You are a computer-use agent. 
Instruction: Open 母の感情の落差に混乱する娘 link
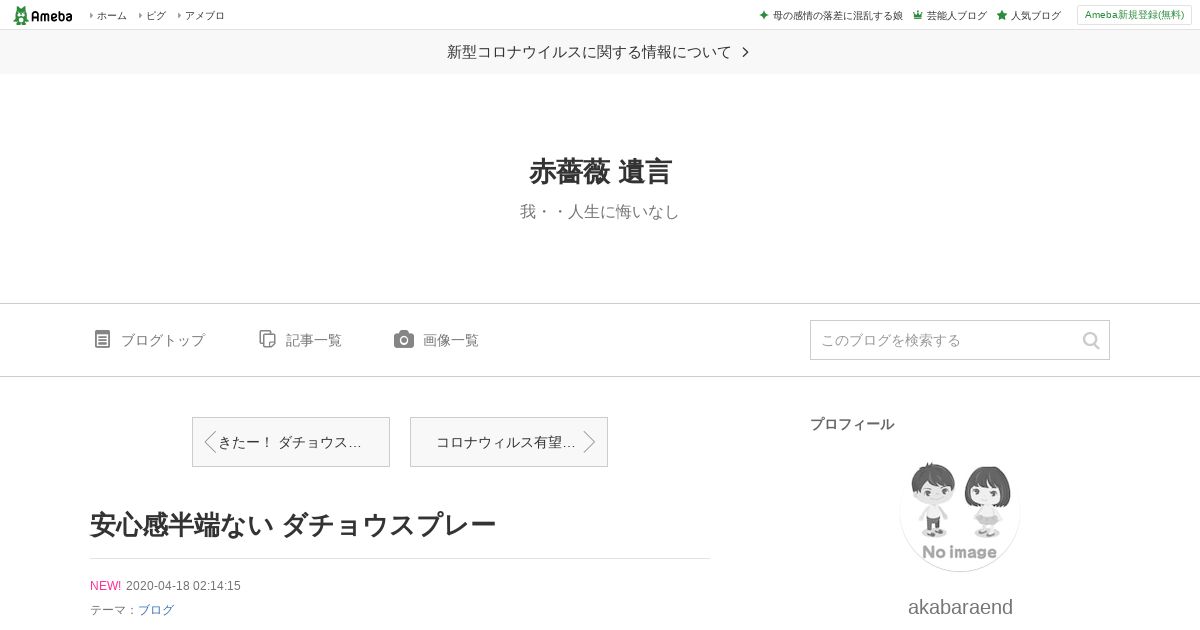[x=837, y=16]
